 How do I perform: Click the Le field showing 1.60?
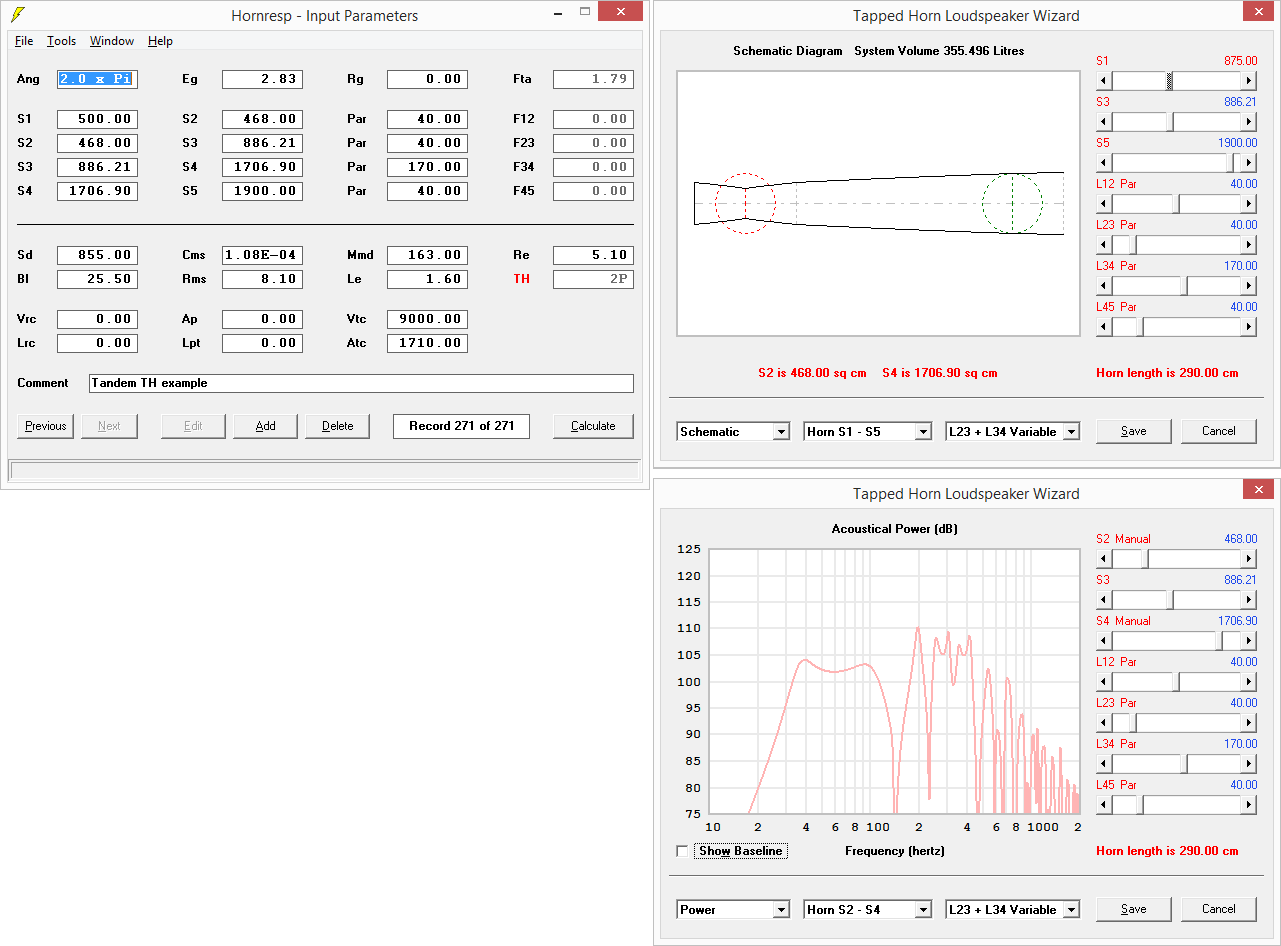click(427, 279)
